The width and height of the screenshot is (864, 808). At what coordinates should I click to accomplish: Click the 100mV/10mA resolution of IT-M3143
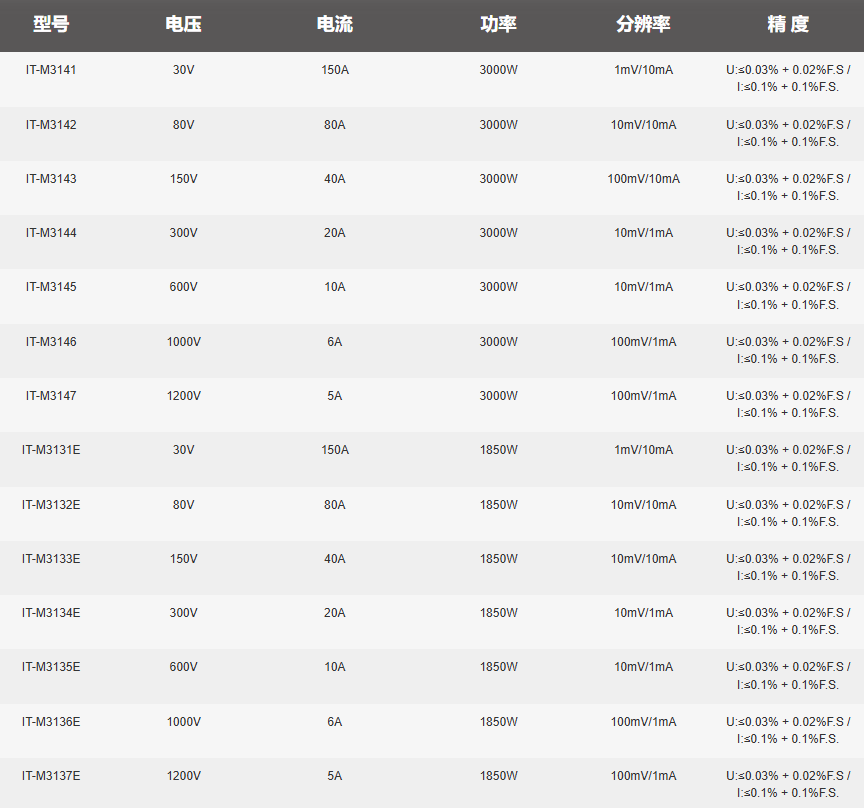coord(644,179)
